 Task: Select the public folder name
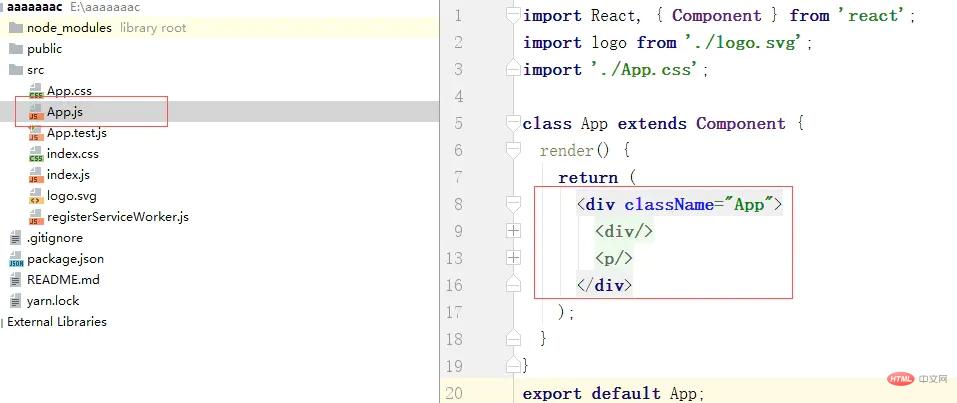[45, 49]
